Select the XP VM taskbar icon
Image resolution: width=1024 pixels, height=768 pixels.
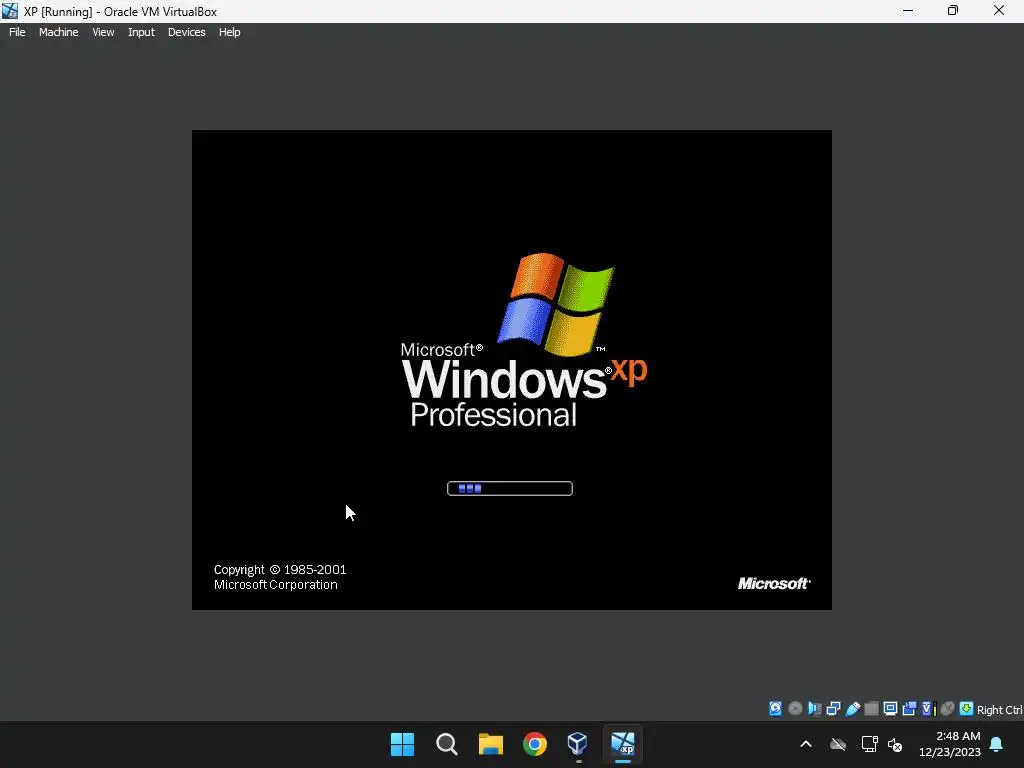(x=622, y=744)
